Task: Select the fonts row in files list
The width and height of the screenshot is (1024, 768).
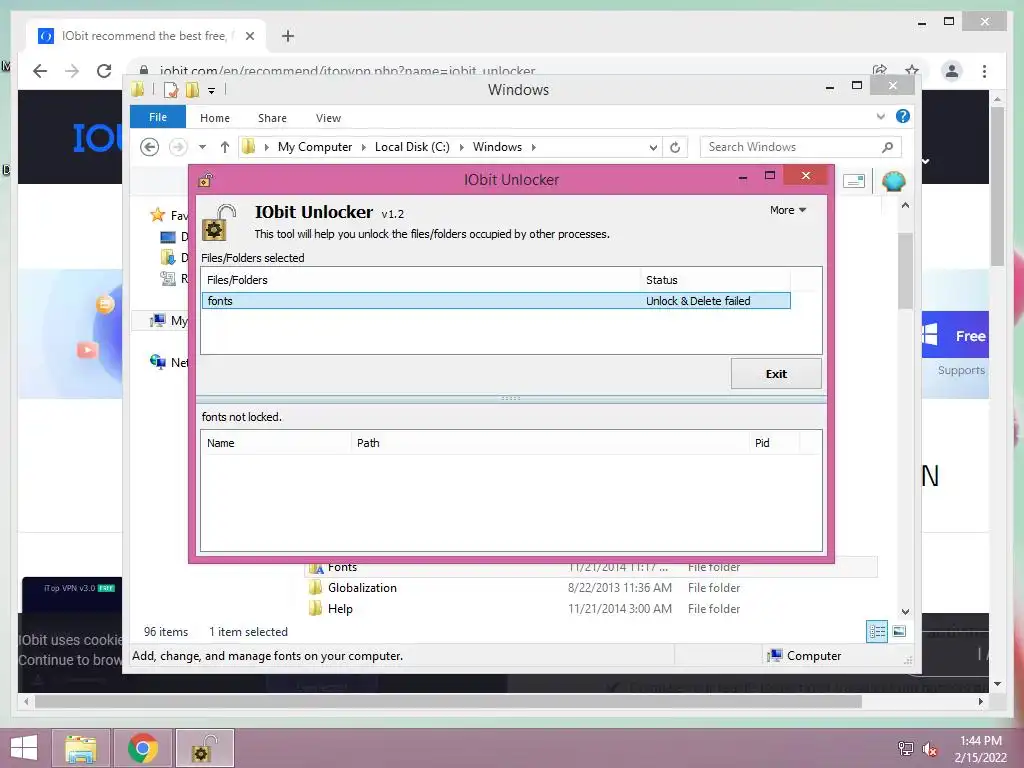Action: [496, 300]
